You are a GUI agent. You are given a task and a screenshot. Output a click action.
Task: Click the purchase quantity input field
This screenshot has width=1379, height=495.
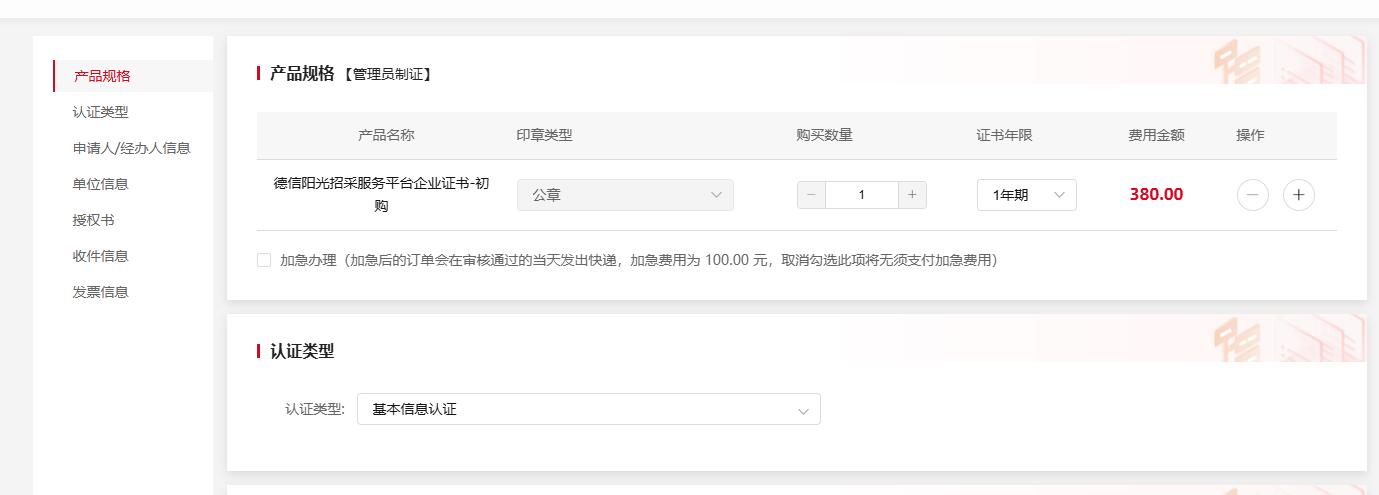861,195
